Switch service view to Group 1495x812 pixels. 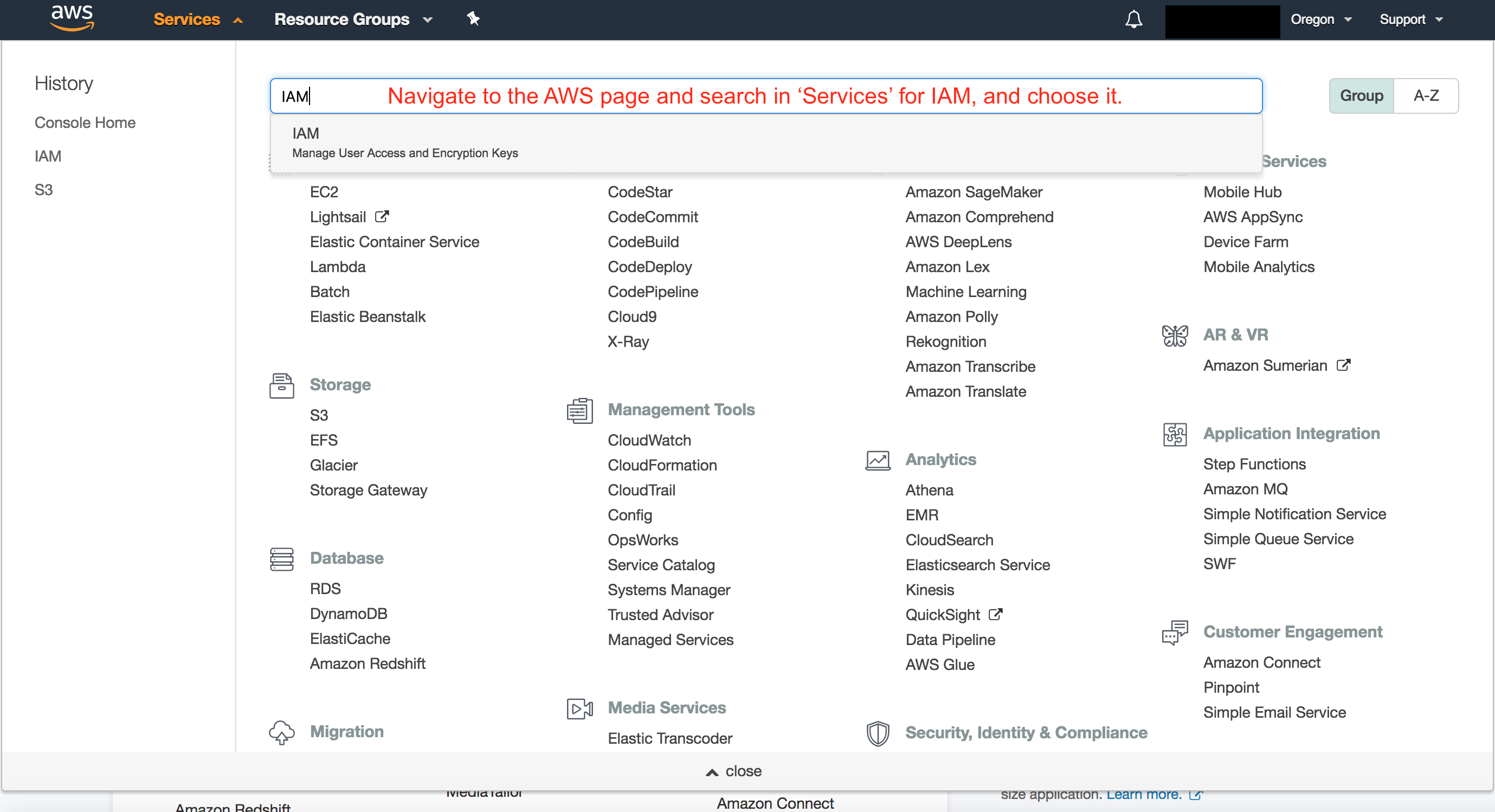[1361, 96]
